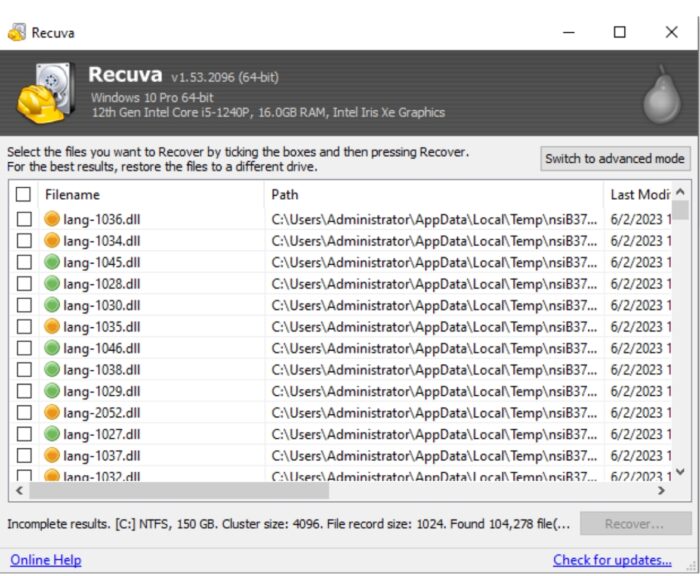Click Switch to advanced mode button
This screenshot has height=576, width=700.
pyautogui.click(x=615, y=159)
